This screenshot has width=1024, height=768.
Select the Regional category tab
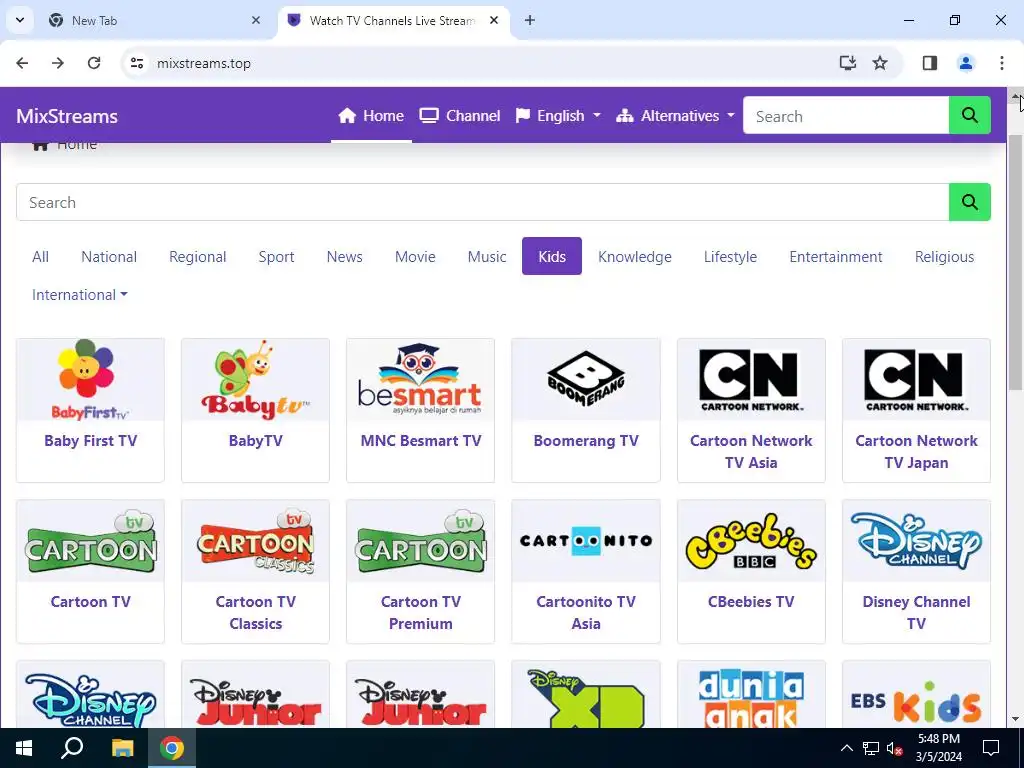coord(198,257)
